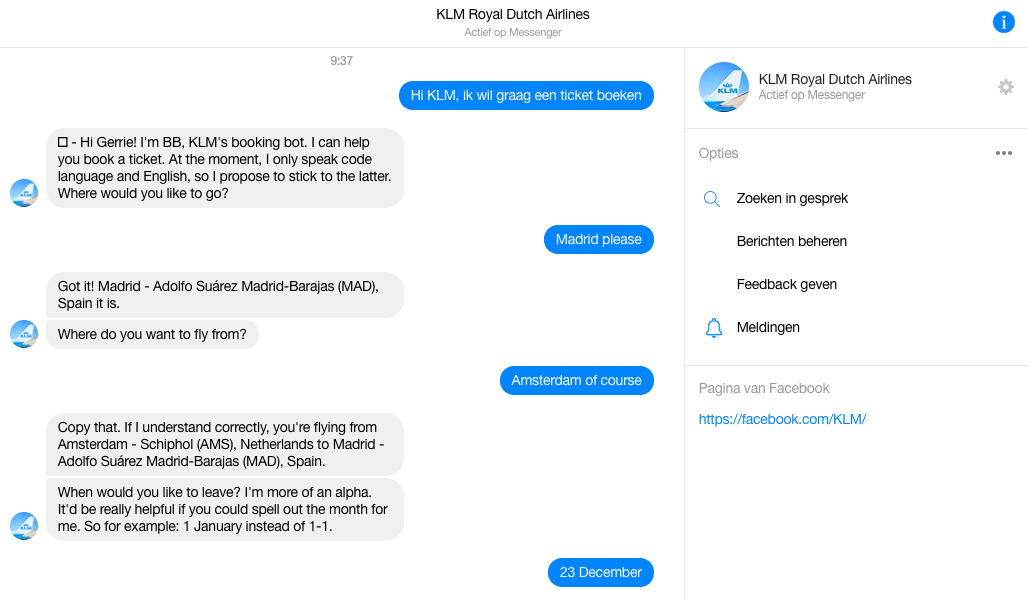This screenshot has height=600, width=1028.
Task: Click KLM avatar beside 'Where do you want to fly from?'
Action: [24, 334]
